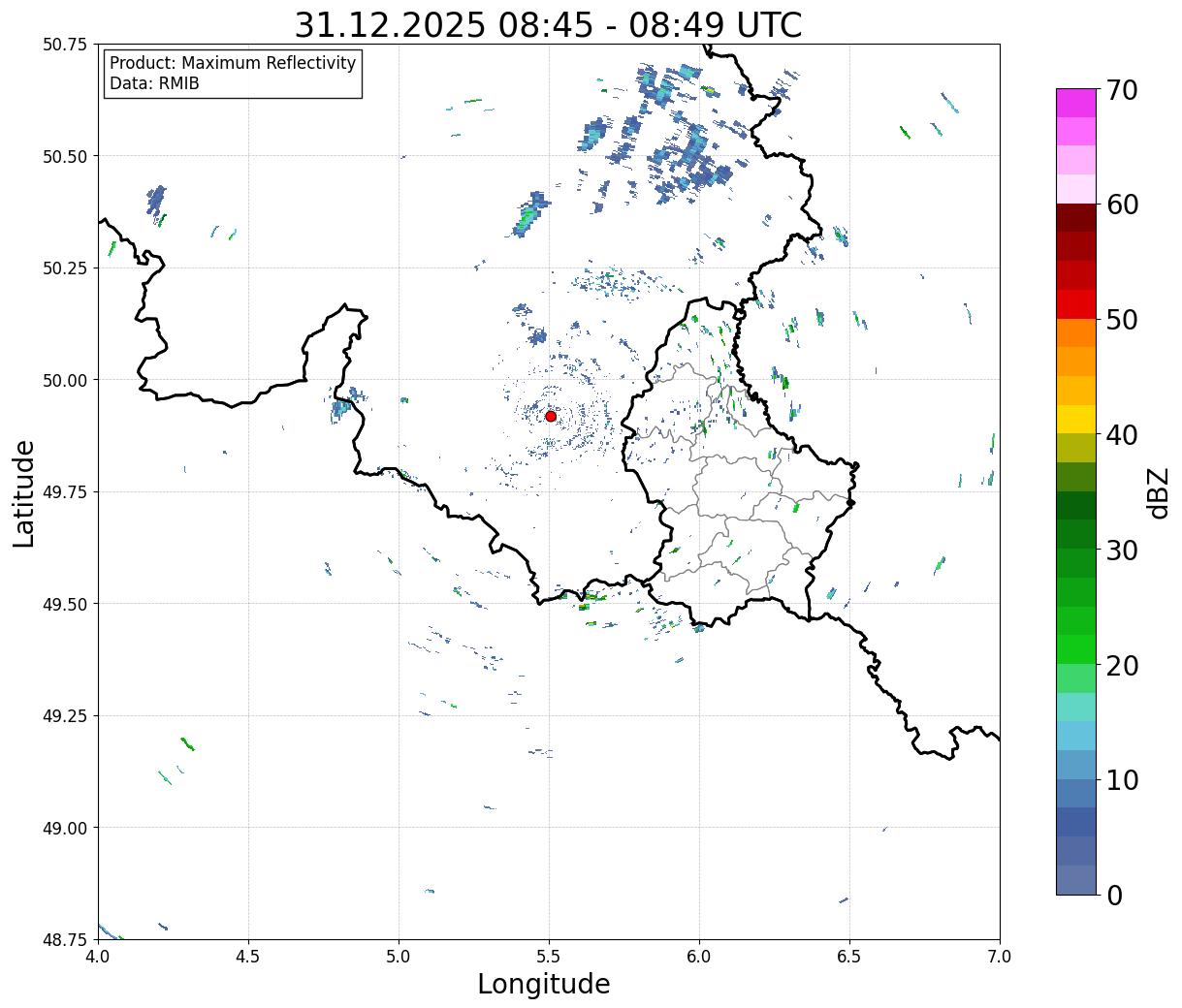Click the Latitude axis label
The height and width of the screenshot is (1008, 1182).
click(x=23, y=492)
